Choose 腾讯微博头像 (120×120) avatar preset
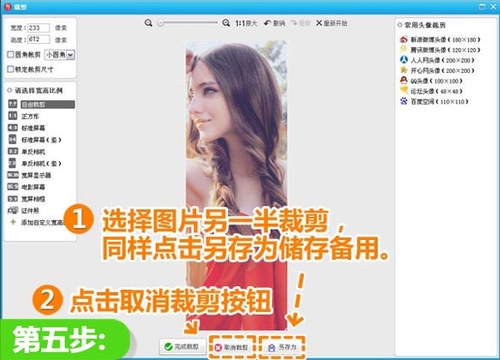 click(440, 50)
